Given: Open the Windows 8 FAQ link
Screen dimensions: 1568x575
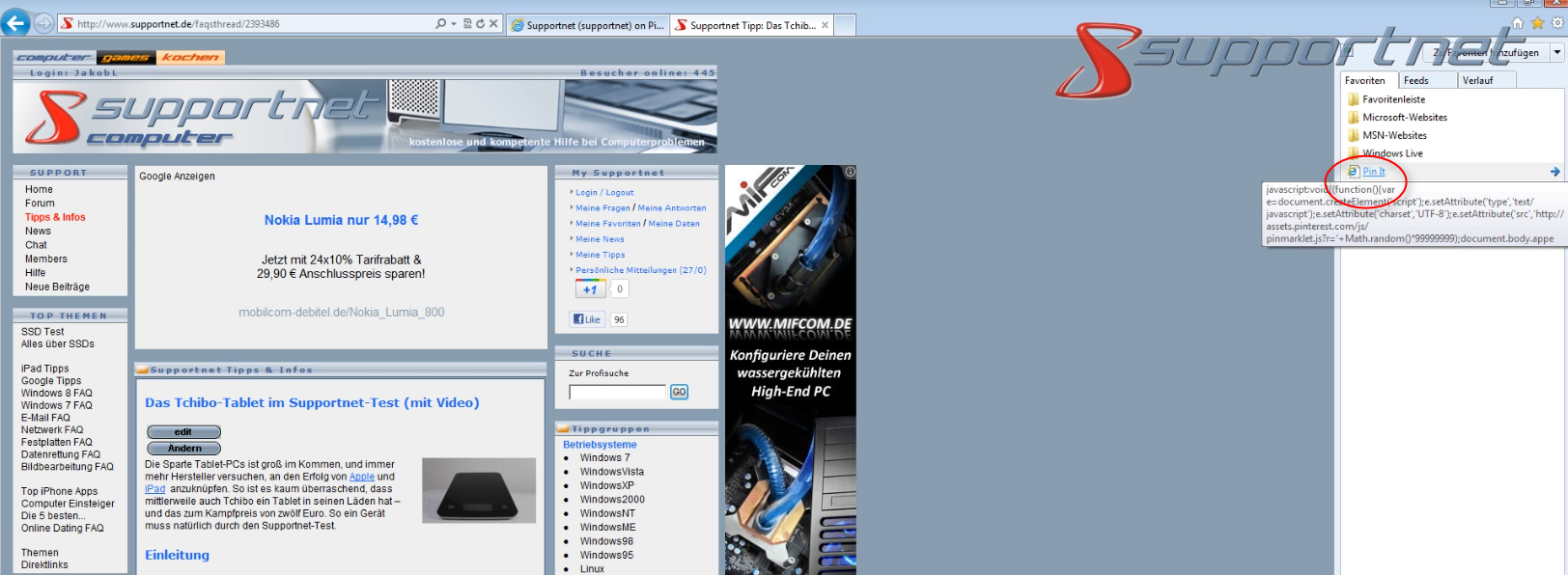Looking at the screenshot, I should 56,393.
